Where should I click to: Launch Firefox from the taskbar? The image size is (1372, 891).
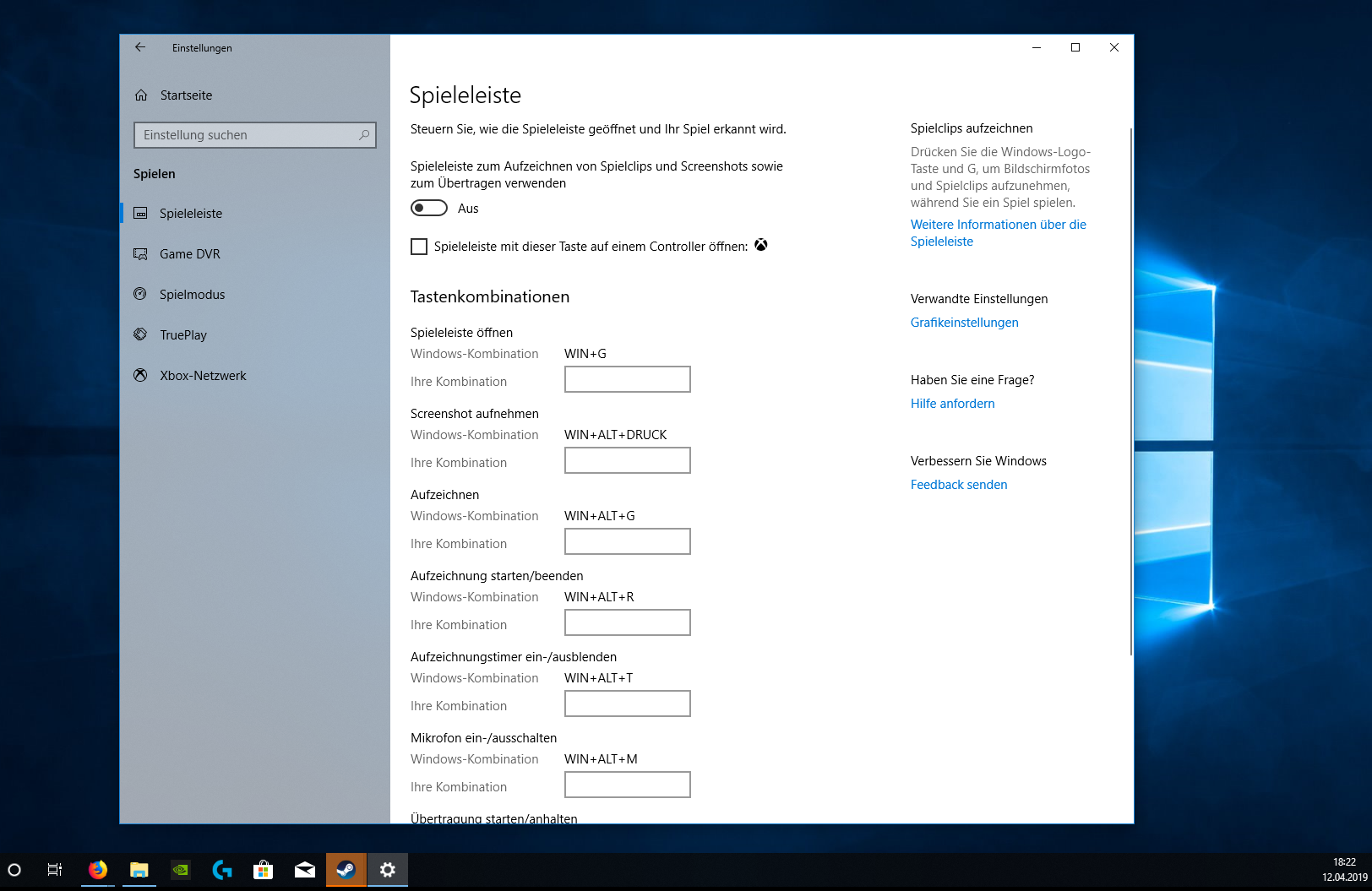98,870
